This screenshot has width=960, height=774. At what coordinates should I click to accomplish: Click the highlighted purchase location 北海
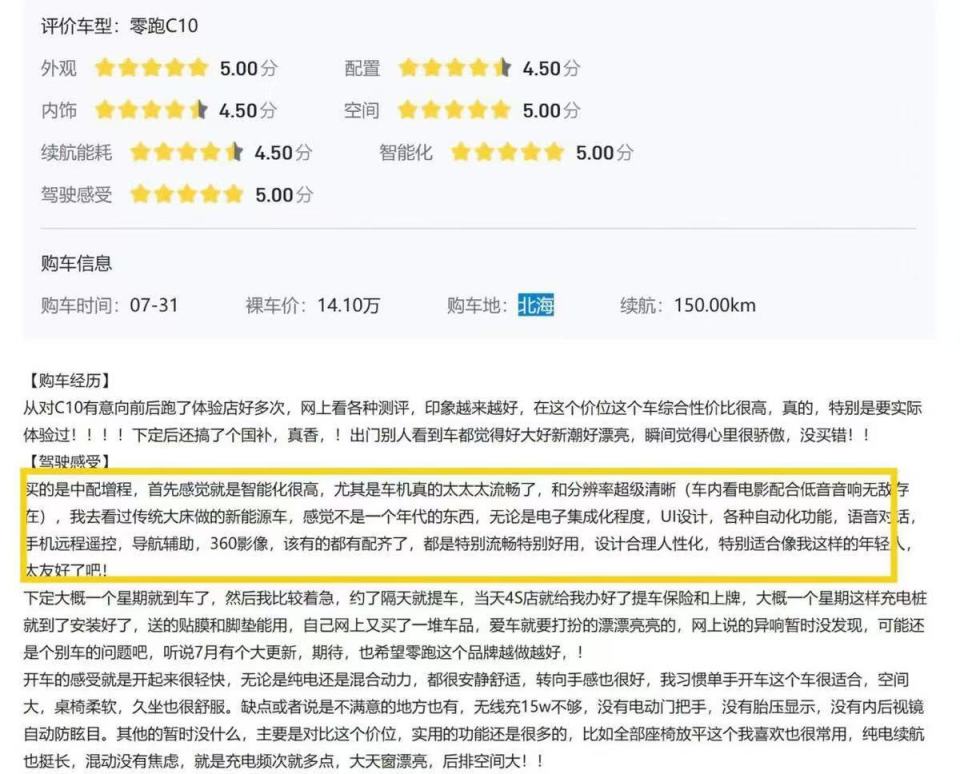point(536,305)
